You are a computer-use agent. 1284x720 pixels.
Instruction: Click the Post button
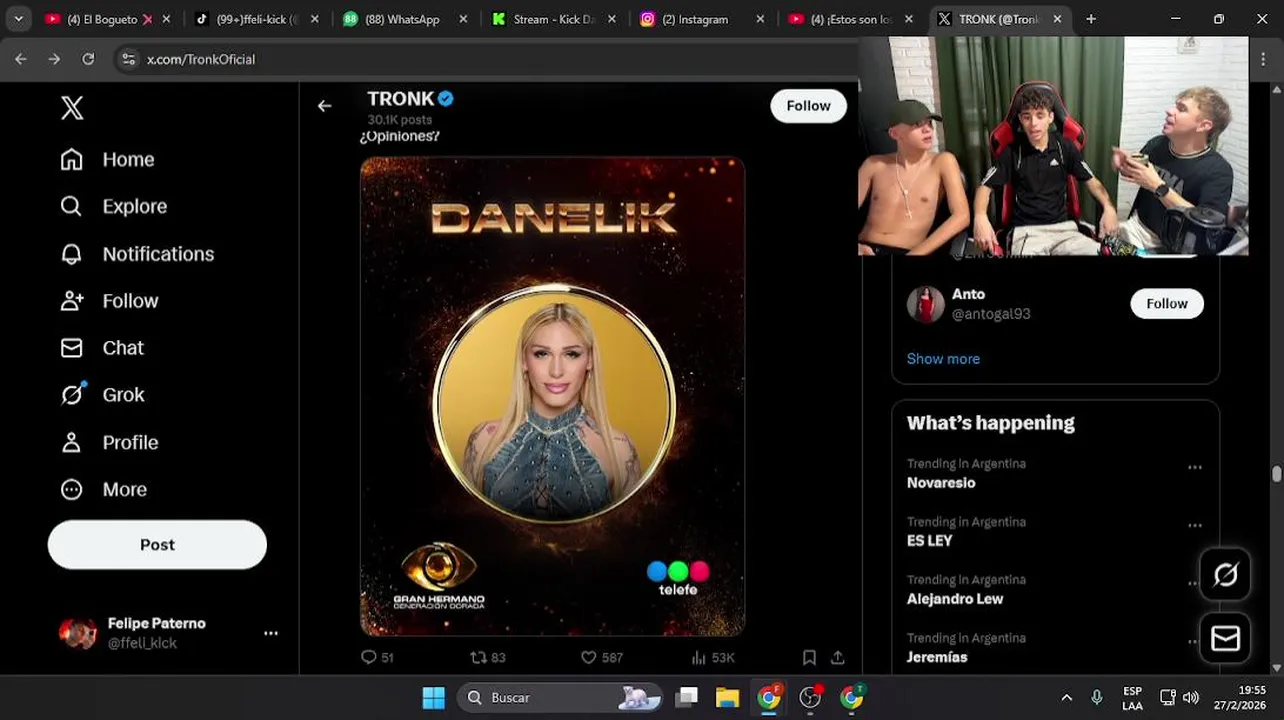157,545
